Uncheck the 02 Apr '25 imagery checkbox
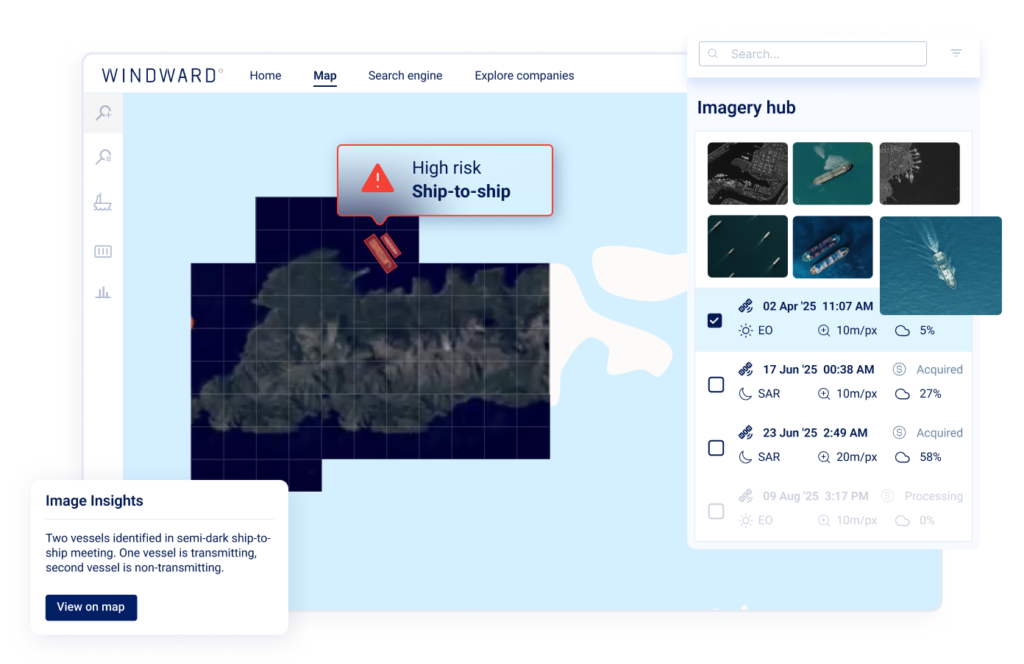The height and width of the screenshot is (664, 1024). (x=714, y=320)
